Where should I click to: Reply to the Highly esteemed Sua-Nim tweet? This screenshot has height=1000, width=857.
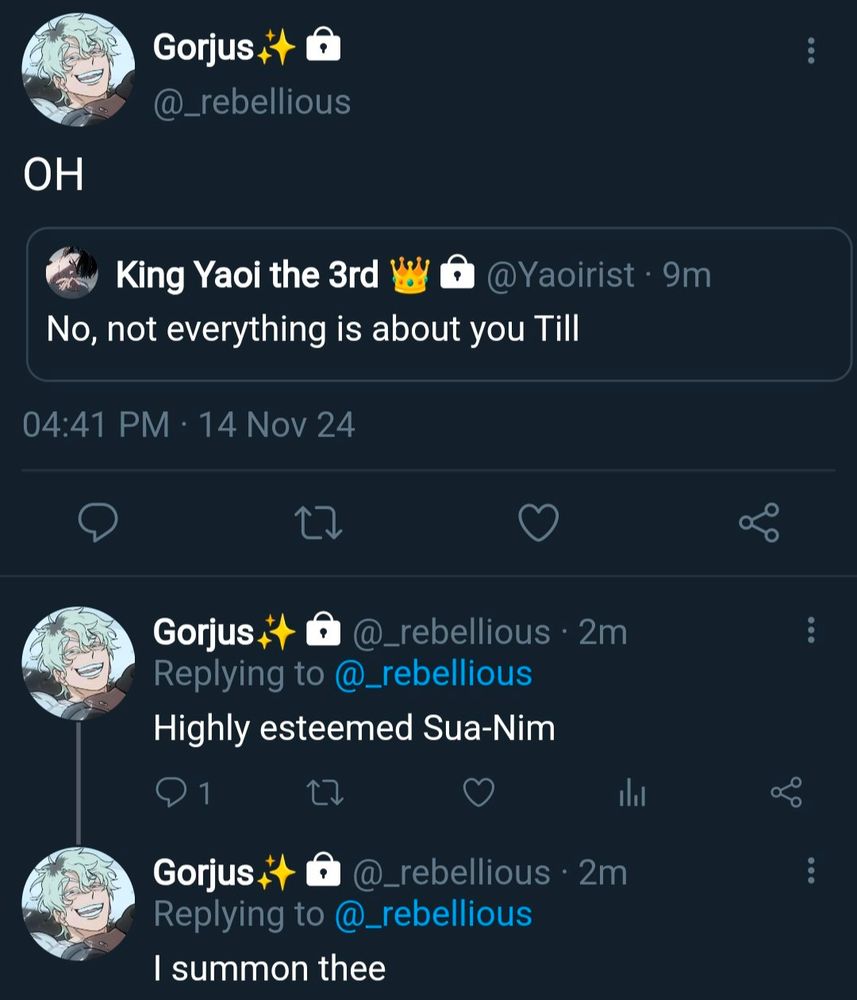tap(171, 793)
